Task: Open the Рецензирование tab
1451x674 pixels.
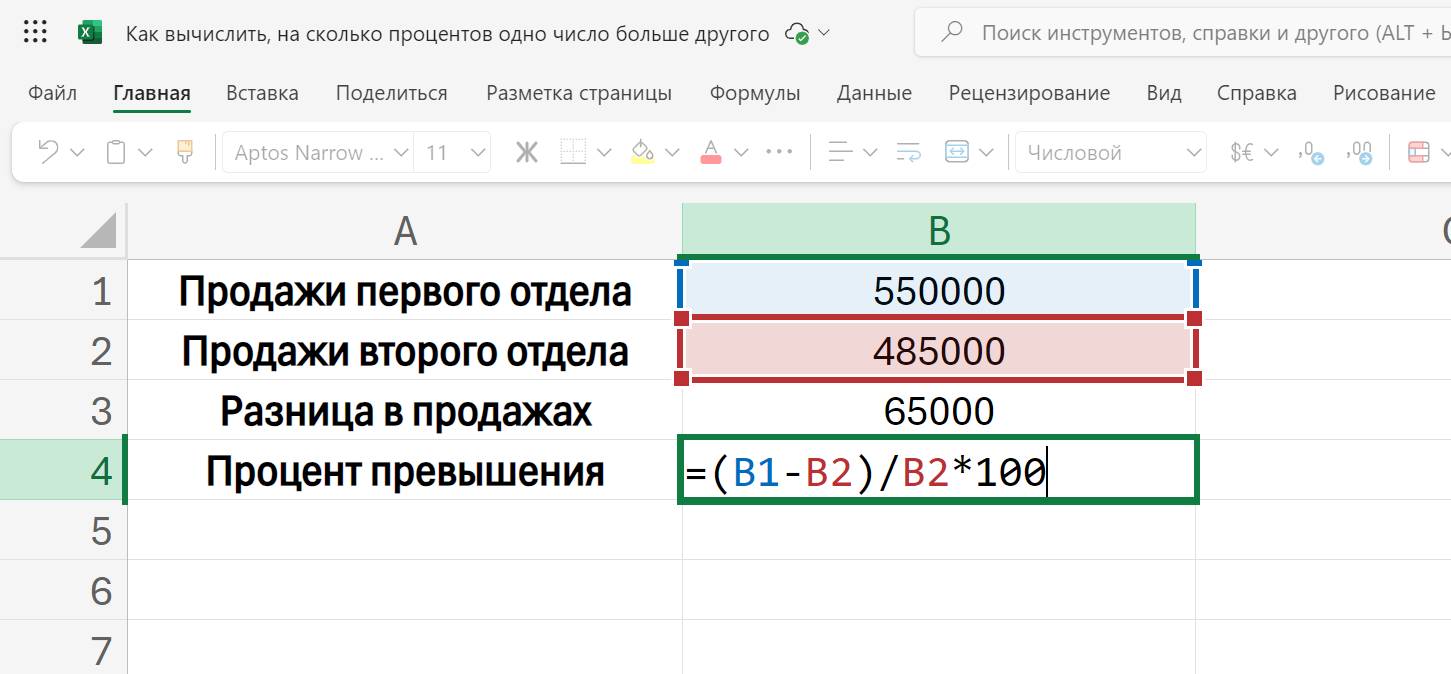Action: [1029, 92]
